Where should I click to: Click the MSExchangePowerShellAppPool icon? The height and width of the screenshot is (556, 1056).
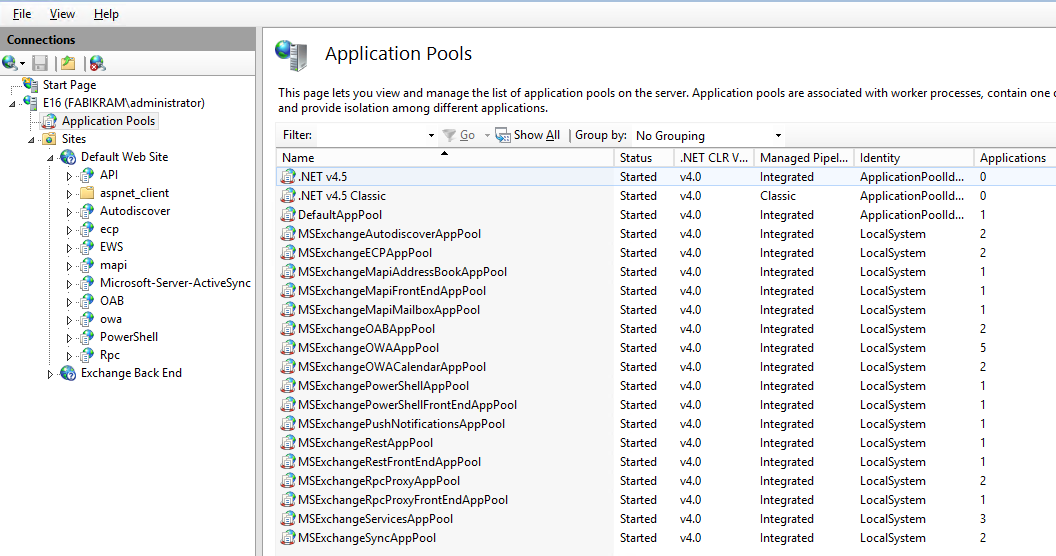(x=288, y=386)
